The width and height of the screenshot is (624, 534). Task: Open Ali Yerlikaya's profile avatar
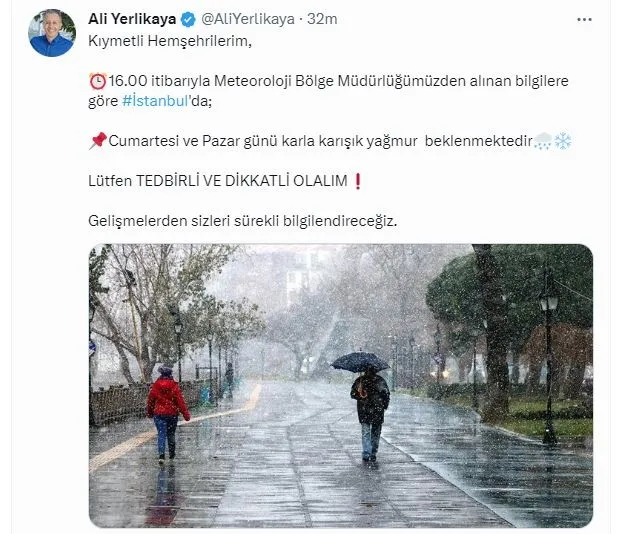[x=52, y=33]
